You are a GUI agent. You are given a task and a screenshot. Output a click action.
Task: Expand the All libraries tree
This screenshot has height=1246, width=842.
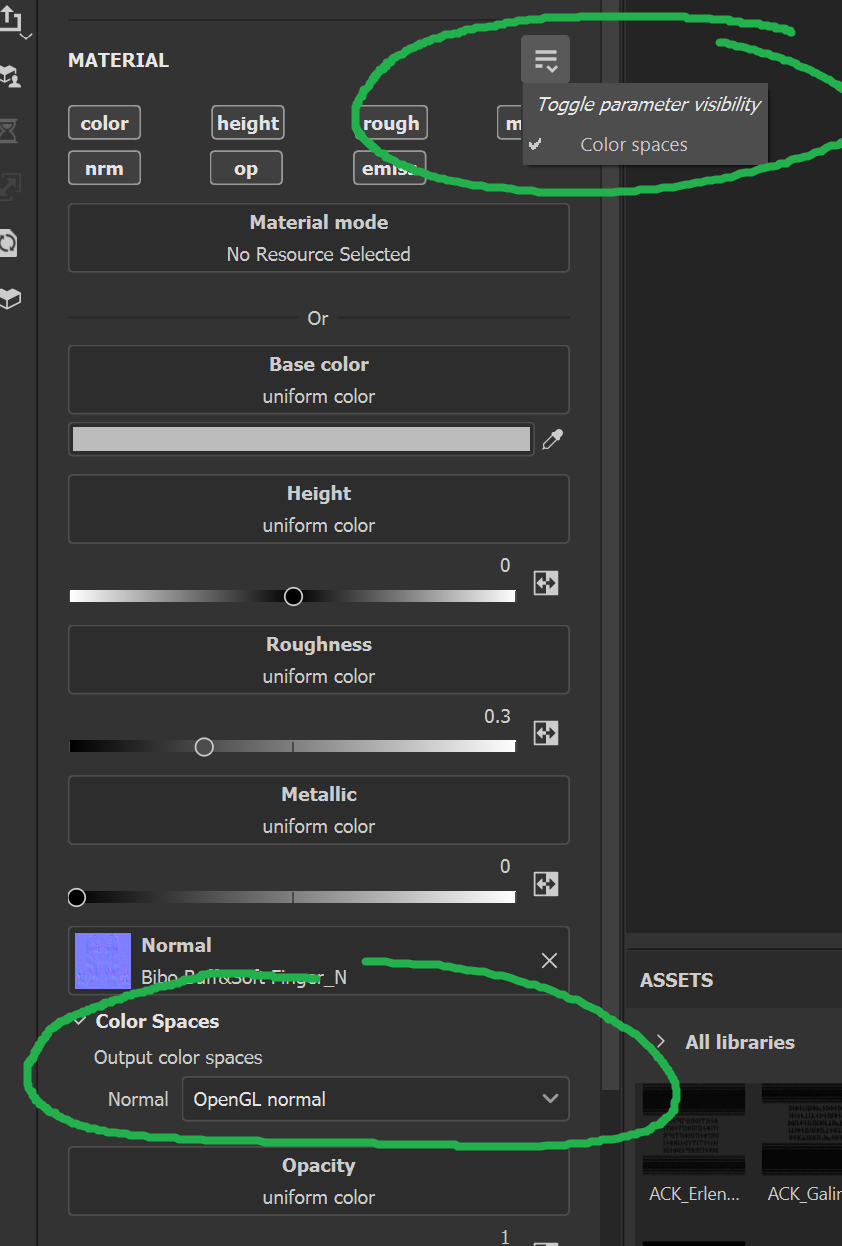660,1042
